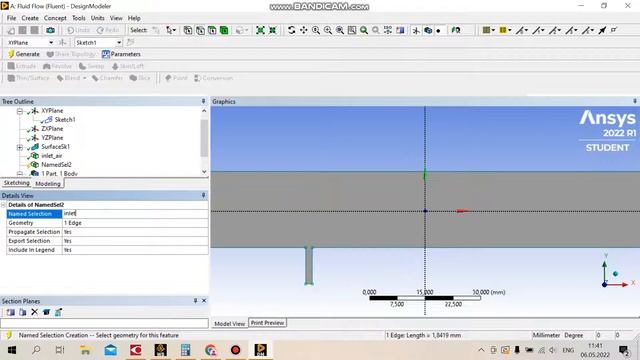Open the Help menu

pyautogui.click(x=134, y=18)
